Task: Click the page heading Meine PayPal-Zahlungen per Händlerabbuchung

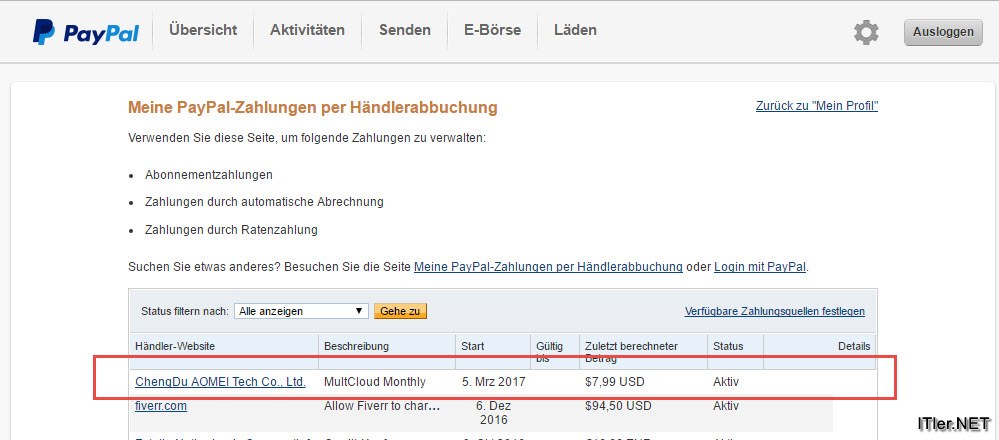Action: click(x=313, y=108)
